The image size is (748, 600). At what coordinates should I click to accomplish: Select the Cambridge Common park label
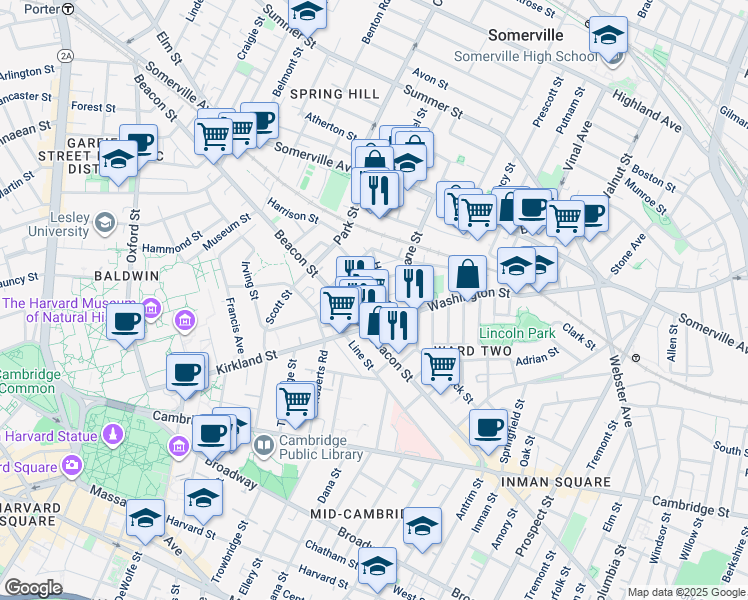point(28,382)
